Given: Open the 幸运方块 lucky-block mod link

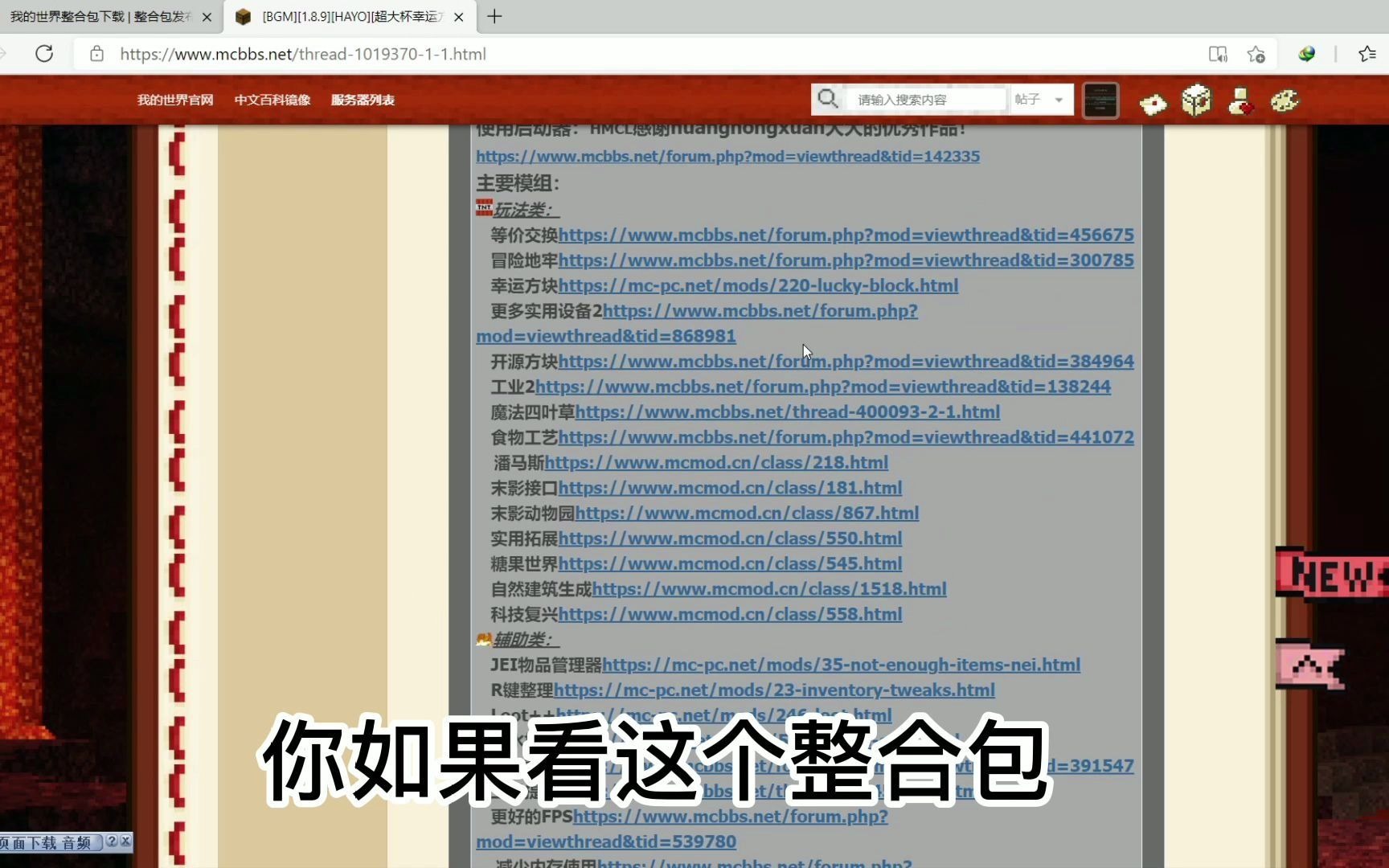Looking at the screenshot, I should coord(760,285).
